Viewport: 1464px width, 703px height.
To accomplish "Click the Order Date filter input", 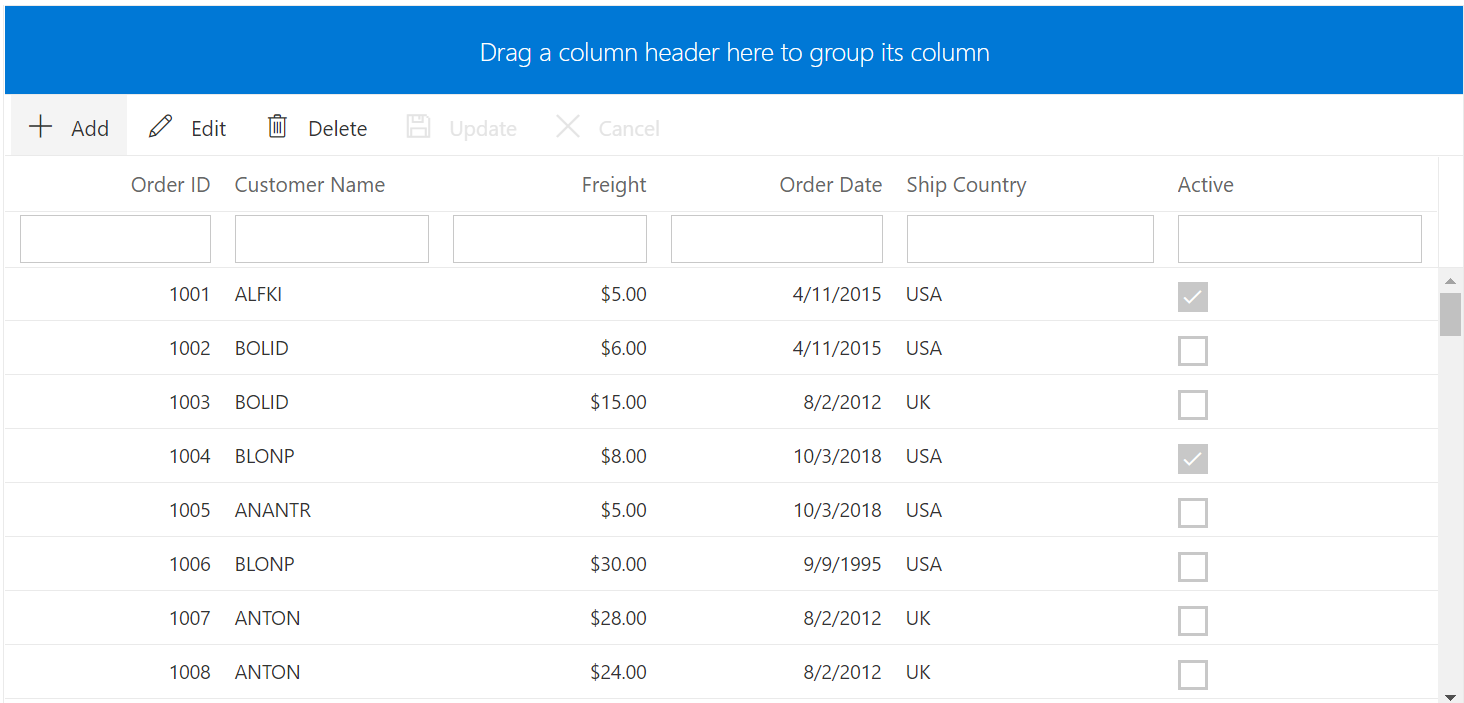I will click(776, 239).
